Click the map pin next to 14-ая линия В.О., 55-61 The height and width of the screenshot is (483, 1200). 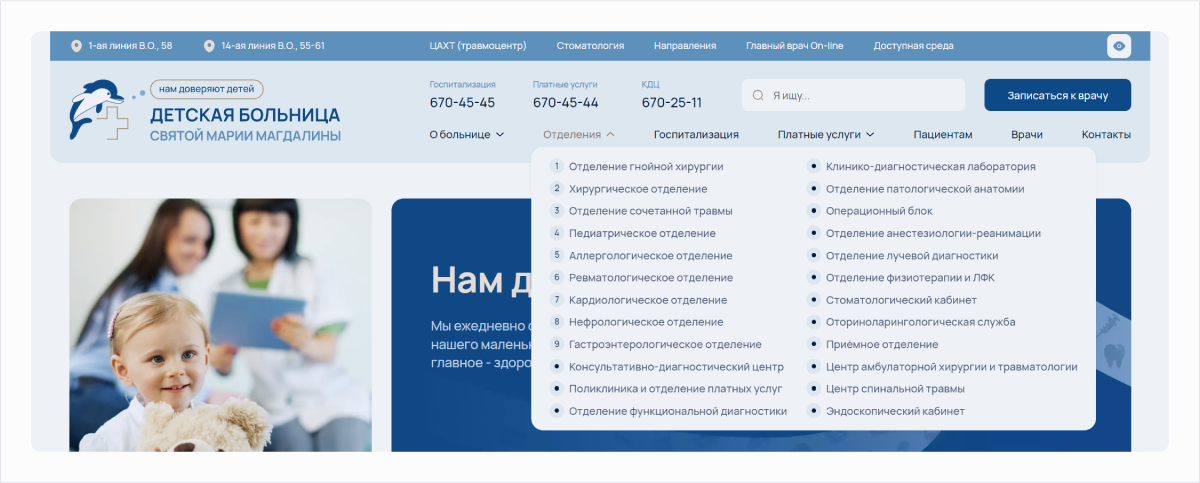[209, 46]
